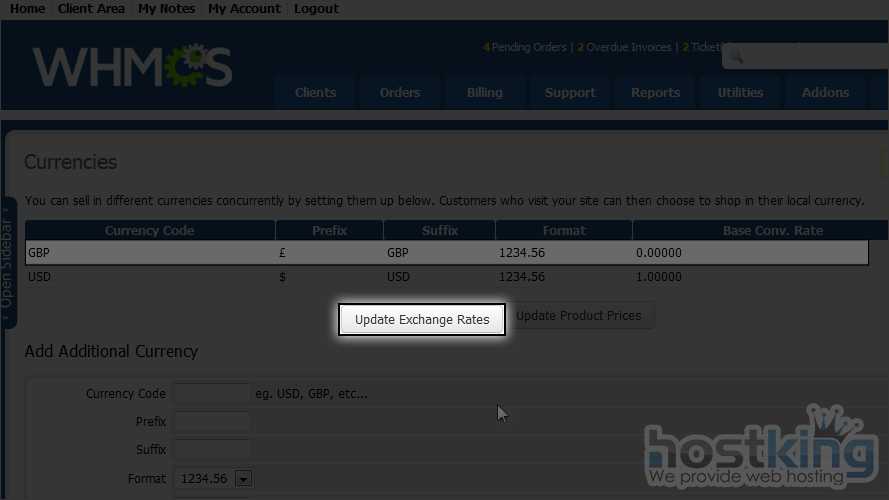The width and height of the screenshot is (889, 500).
Task: Select the GBP currency code entry
Action: 39,253
